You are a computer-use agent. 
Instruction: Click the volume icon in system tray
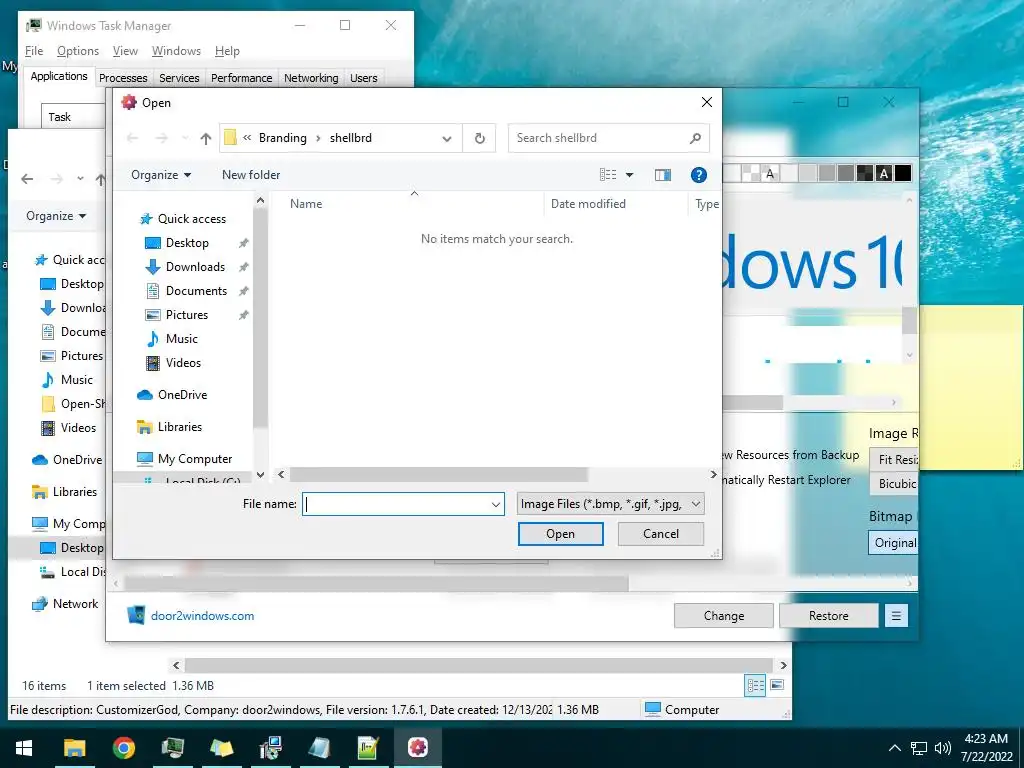click(x=942, y=748)
